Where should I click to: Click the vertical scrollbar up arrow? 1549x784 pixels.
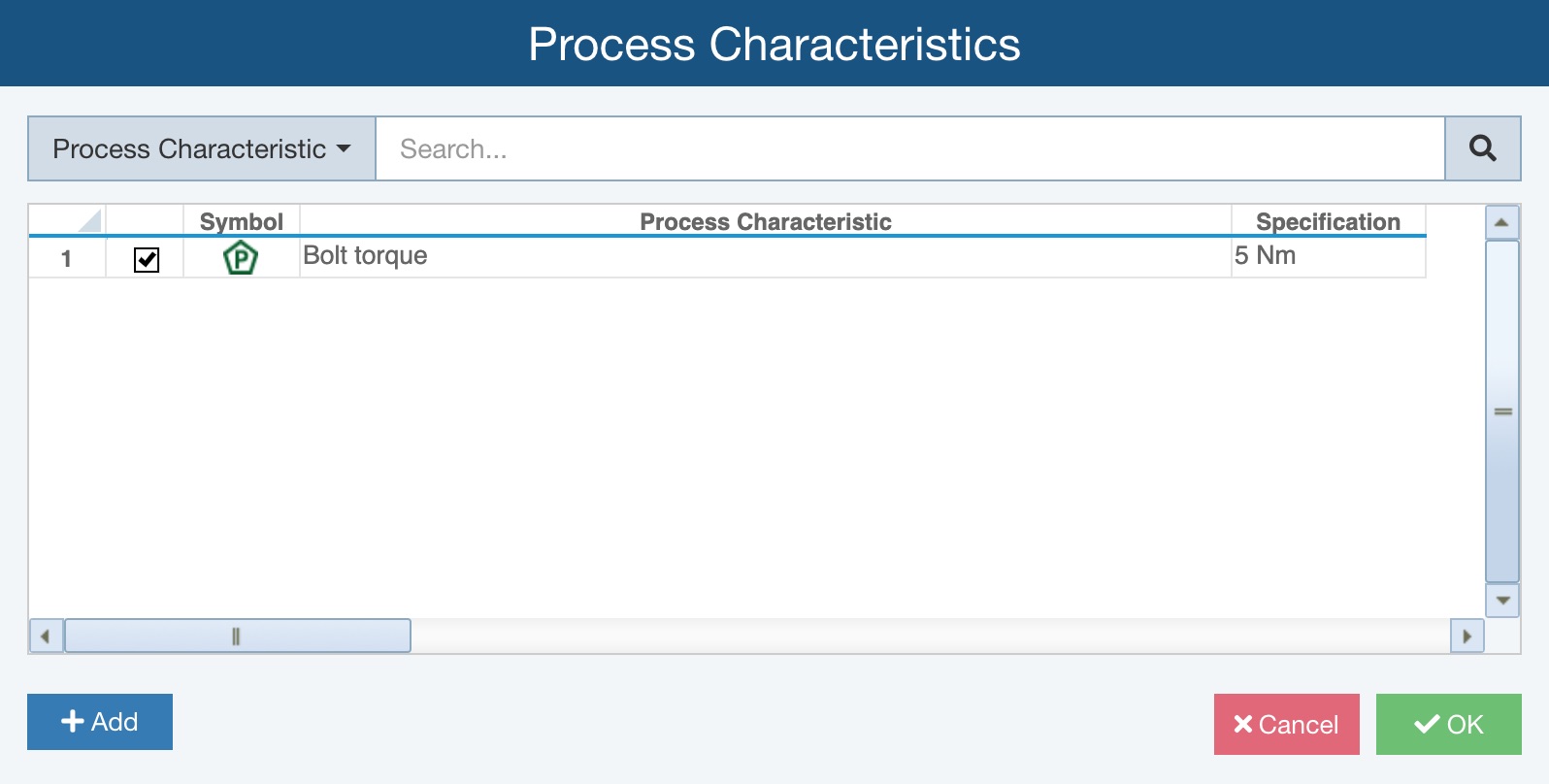[x=1501, y=222]
